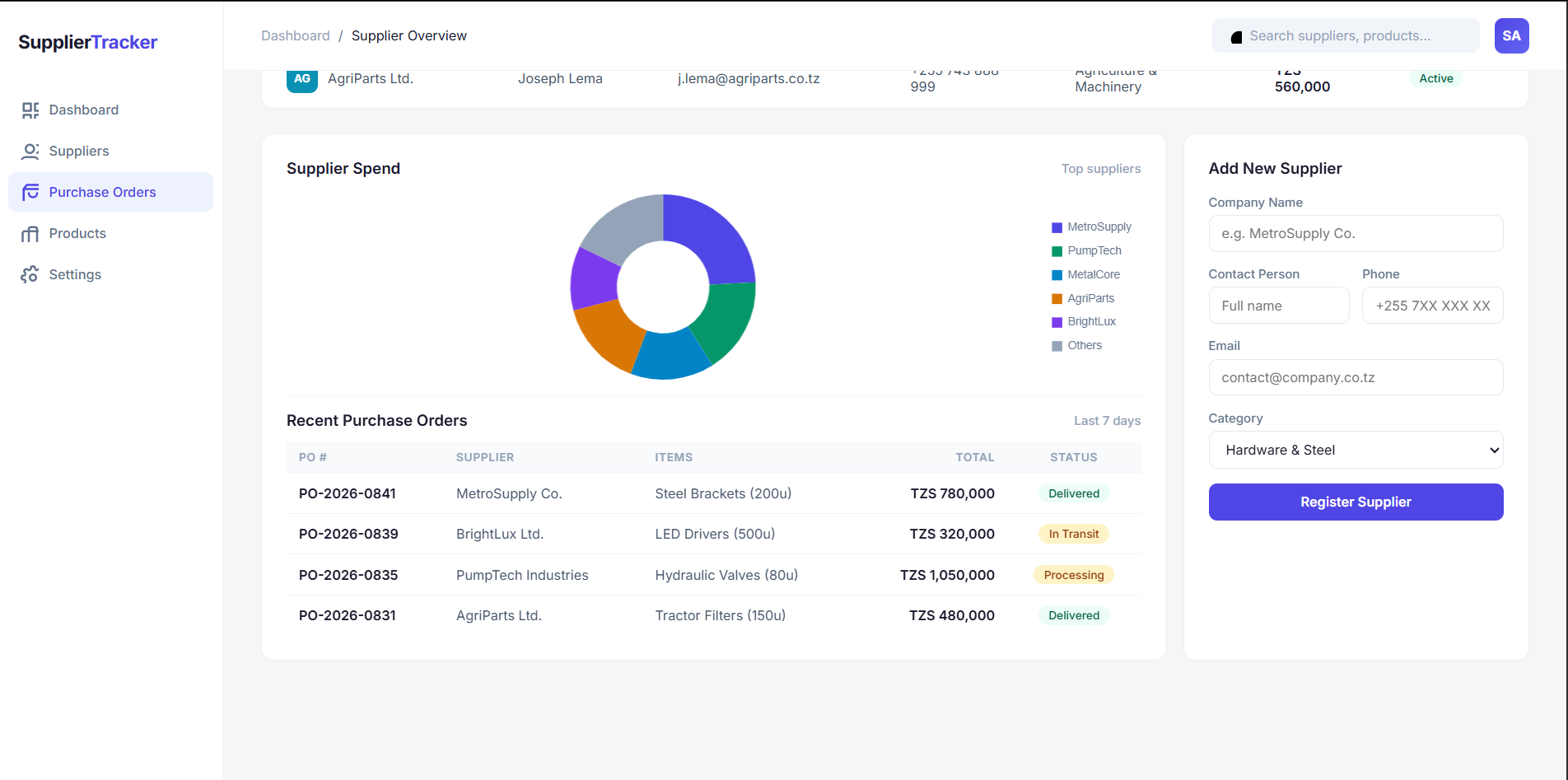Click the Suppliers person icon

(30, 152)
